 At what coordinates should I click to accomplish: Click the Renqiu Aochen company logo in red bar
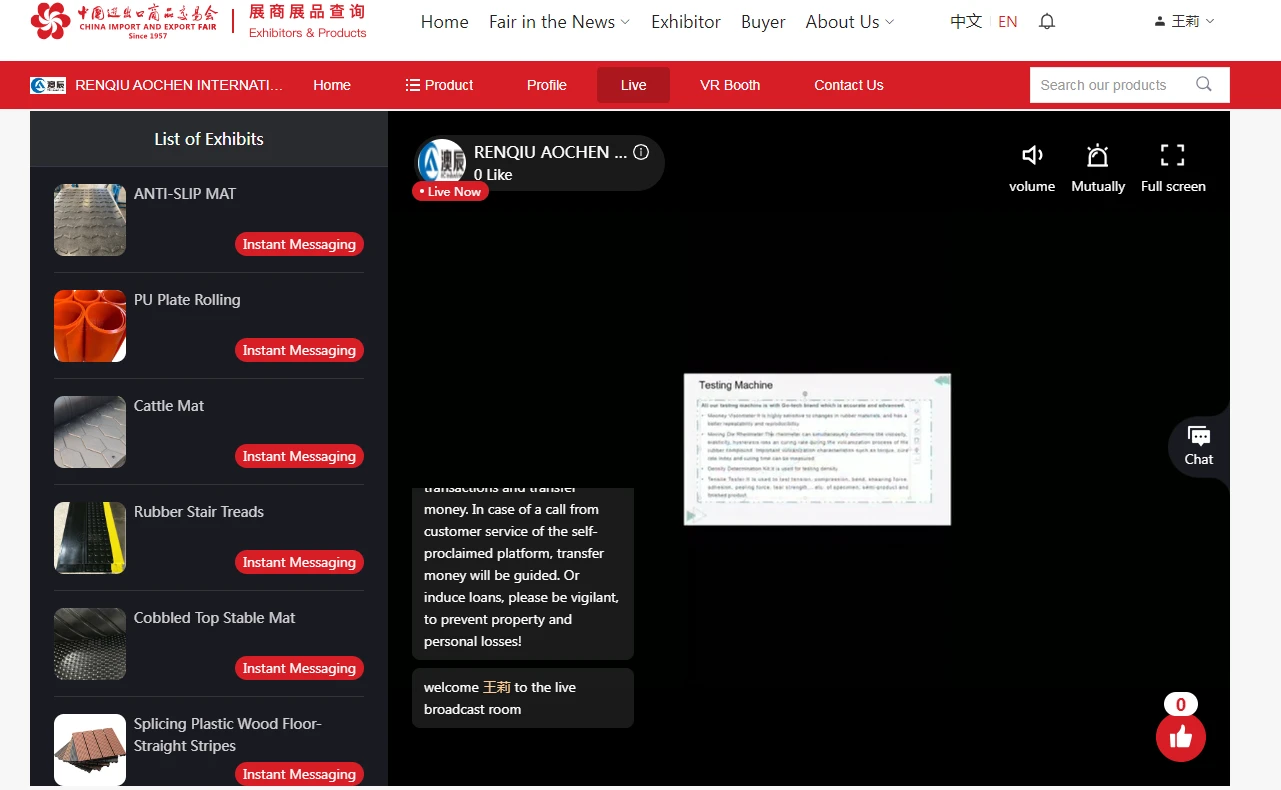tap(48, 85)
